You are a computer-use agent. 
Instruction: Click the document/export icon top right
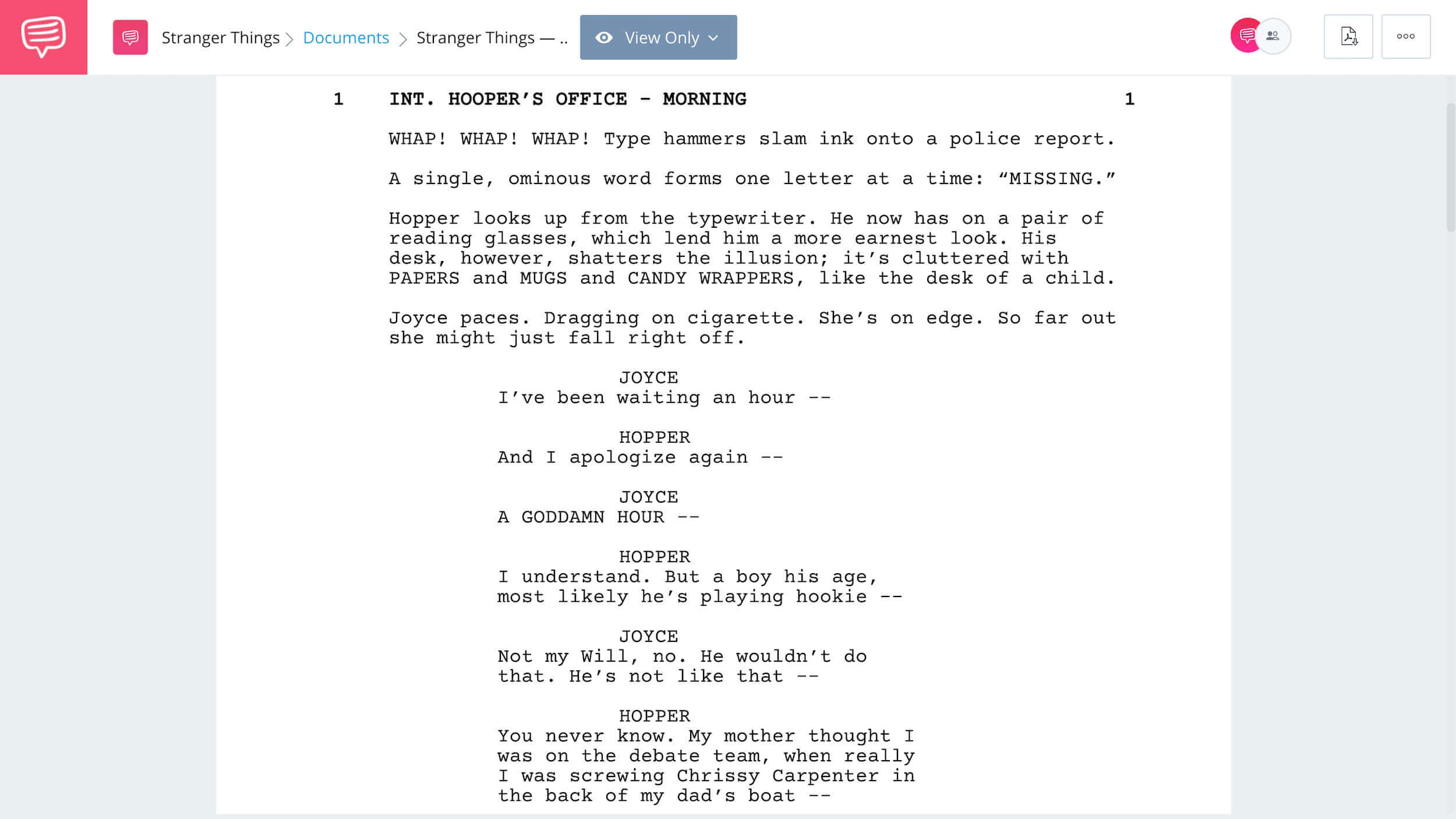pyautogui.click(x=1349, y=36)
